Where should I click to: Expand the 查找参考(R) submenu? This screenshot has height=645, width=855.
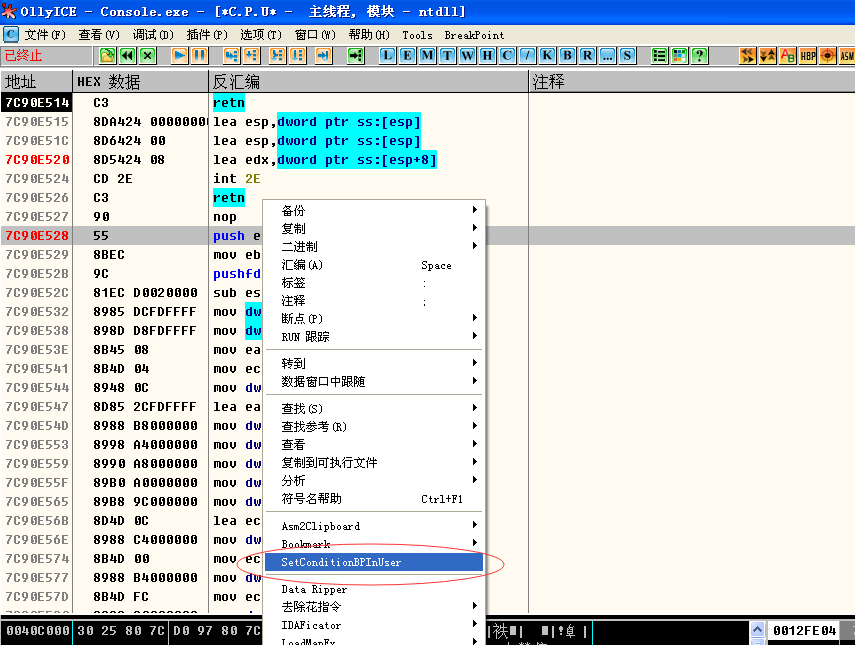(x=374, y=426)
